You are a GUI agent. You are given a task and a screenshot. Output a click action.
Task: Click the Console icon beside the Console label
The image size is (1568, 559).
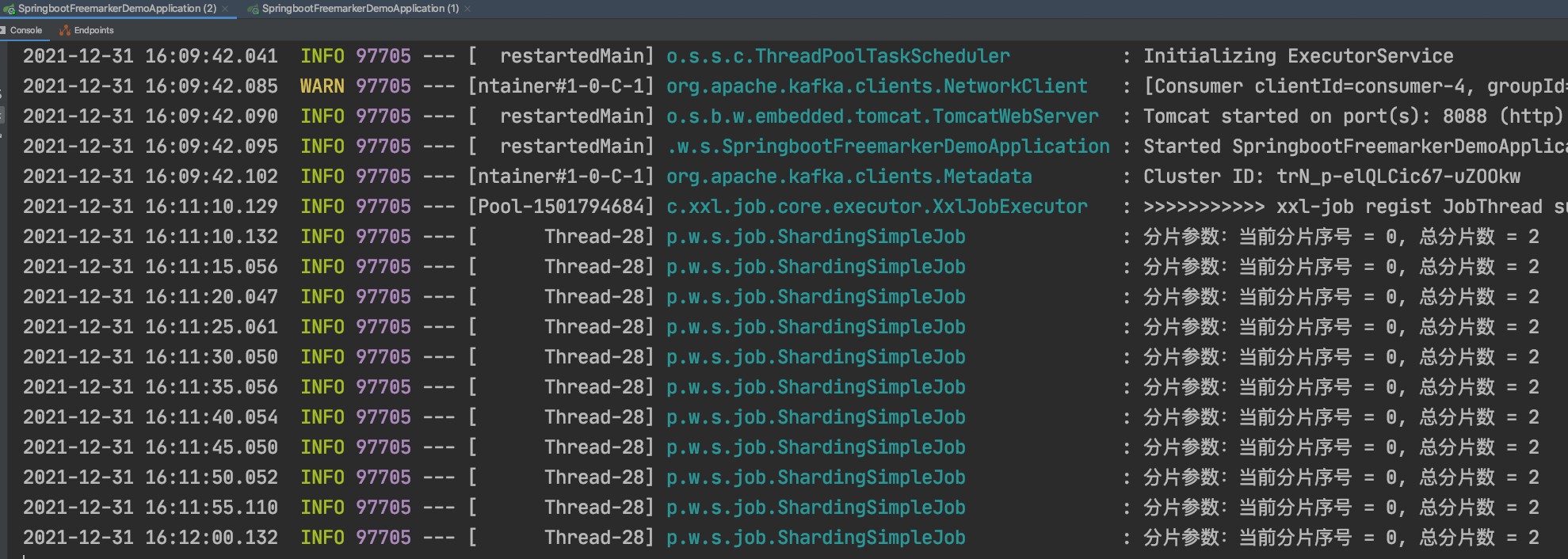coord(3,30)
